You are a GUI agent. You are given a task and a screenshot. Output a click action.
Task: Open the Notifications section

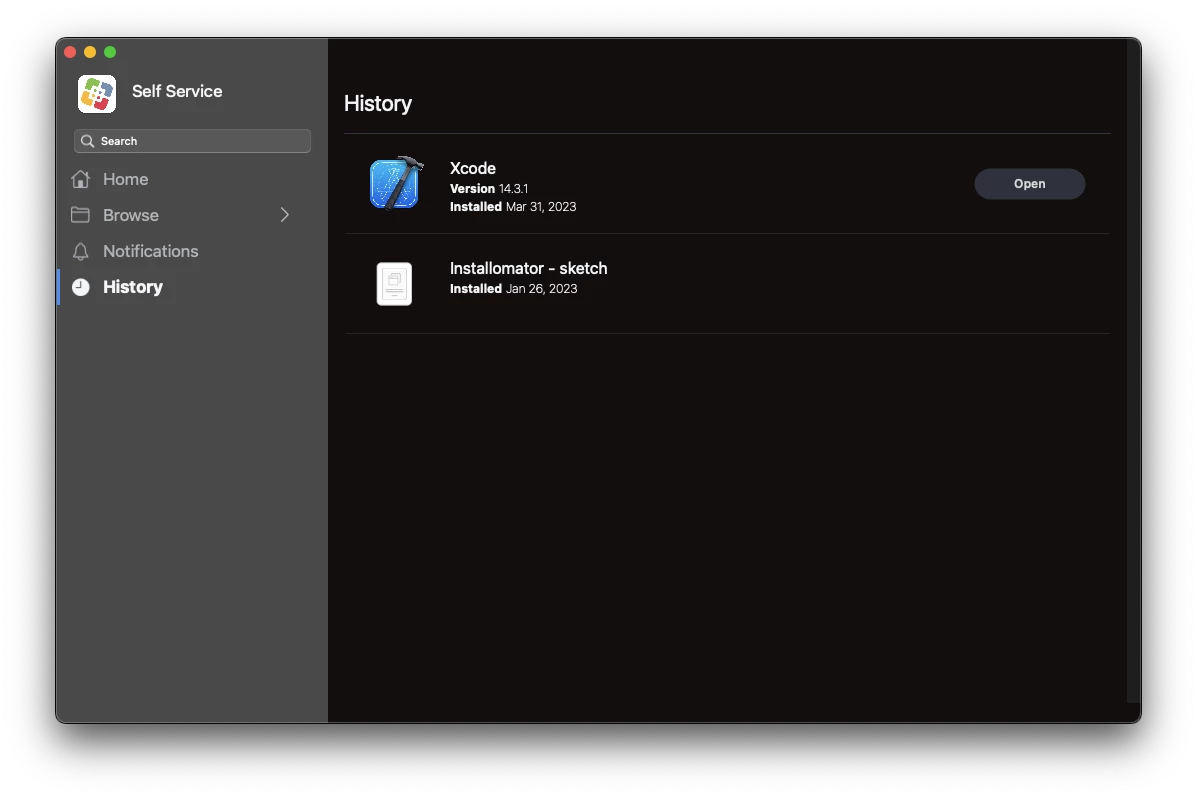tap(150, 251)
